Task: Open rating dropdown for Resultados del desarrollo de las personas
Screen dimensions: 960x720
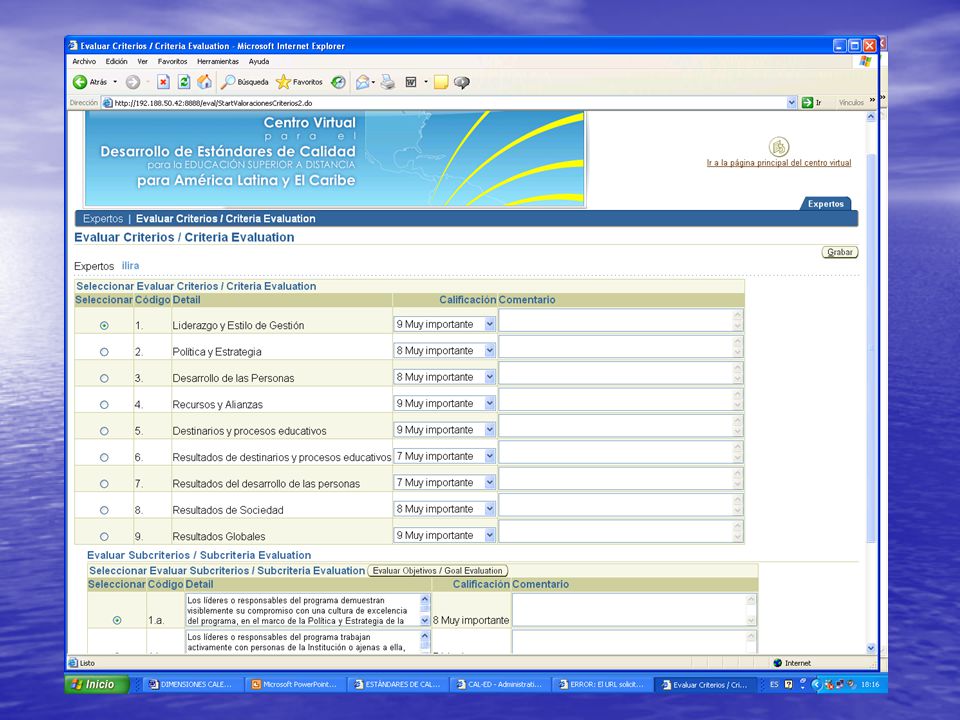Action: tap(444, 482)
